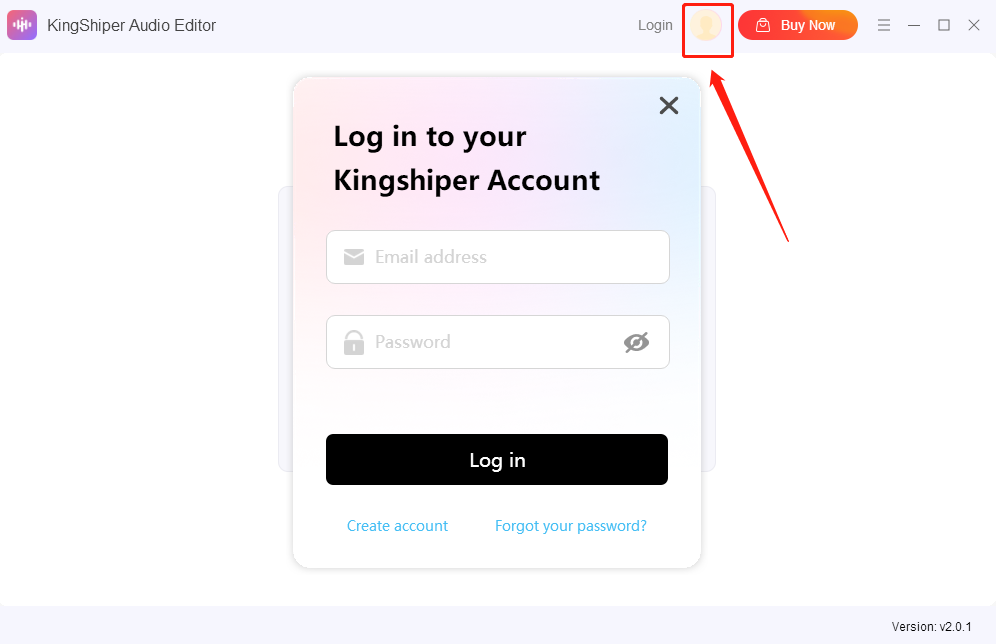Image resolution: width=996 pixels, height=644 pixels.
Task: Click the Log in to your Kingshiper Account heading
Action: coord(466,159)
